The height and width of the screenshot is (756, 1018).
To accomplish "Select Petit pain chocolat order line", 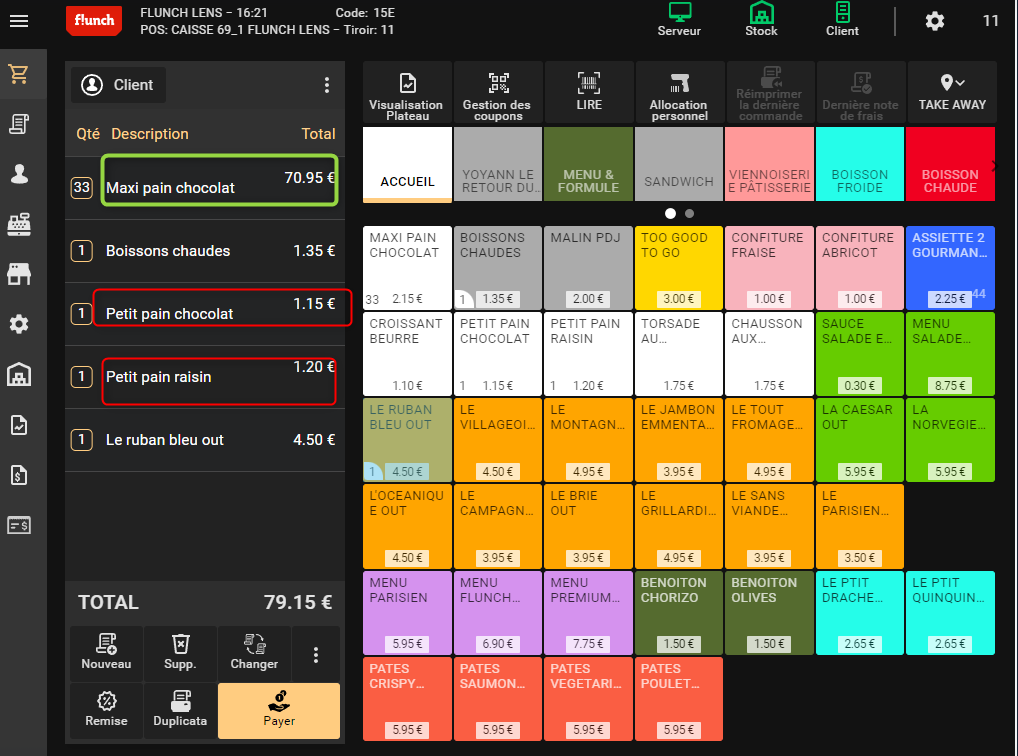I will [205, 314].
